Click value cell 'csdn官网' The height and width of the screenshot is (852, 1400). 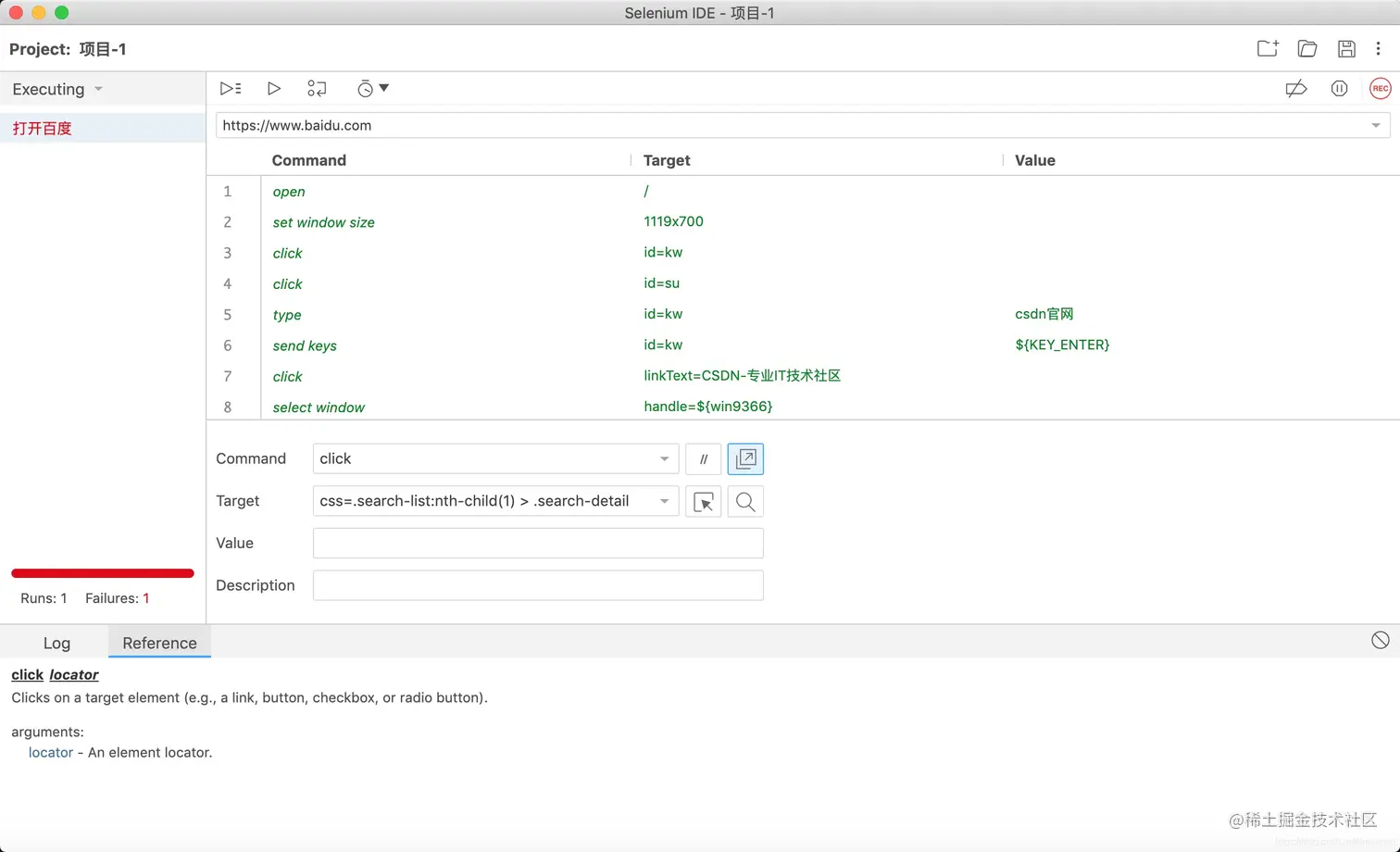pos(1044,314)
